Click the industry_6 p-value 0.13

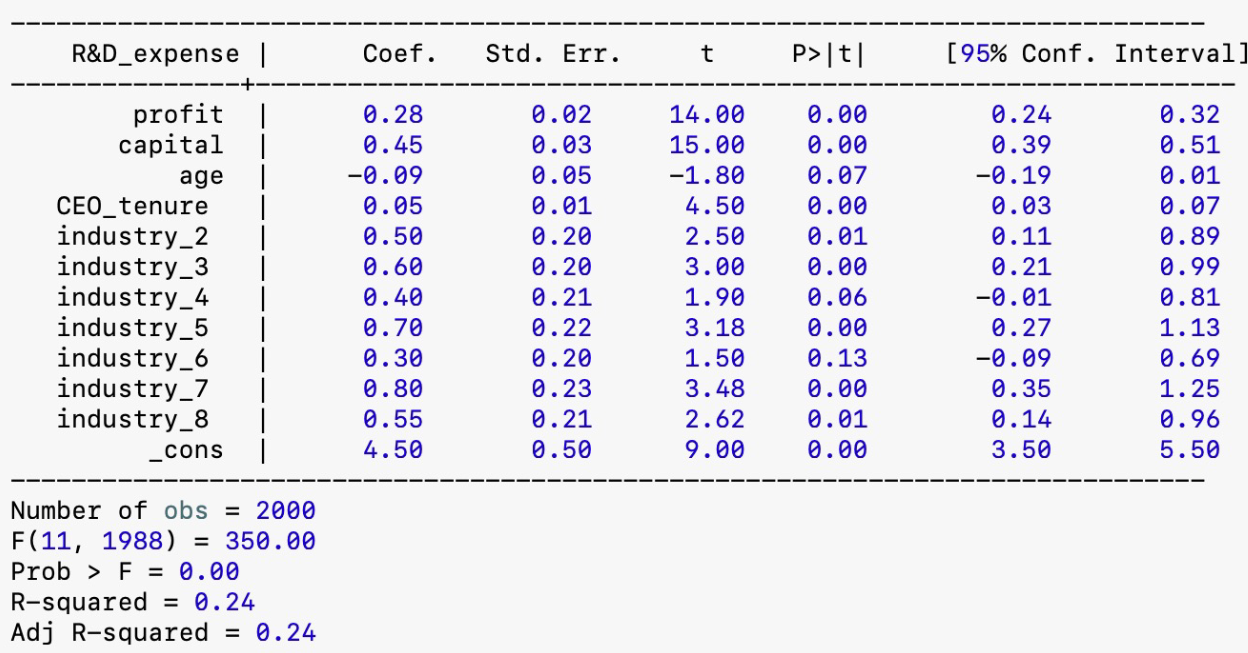(837, 358)
